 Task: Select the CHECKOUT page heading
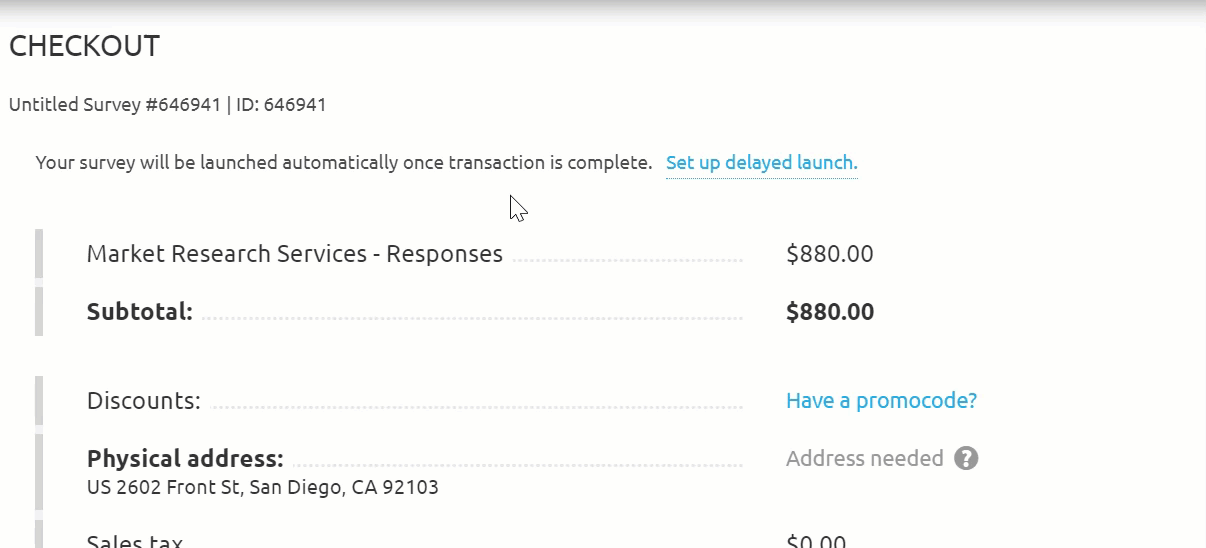tap(84, 46)
